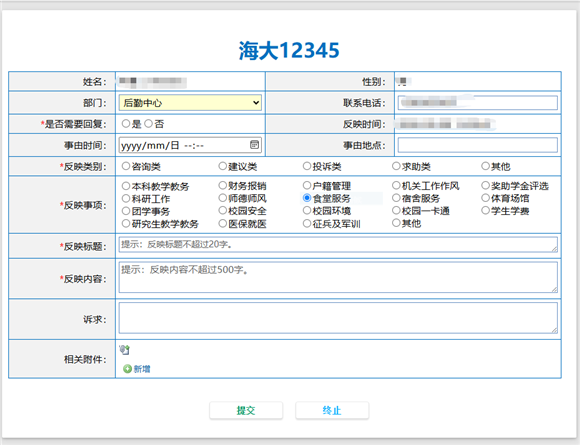
Task: Select 征兵及军训 radio option
Action: [x=307, y=223]
